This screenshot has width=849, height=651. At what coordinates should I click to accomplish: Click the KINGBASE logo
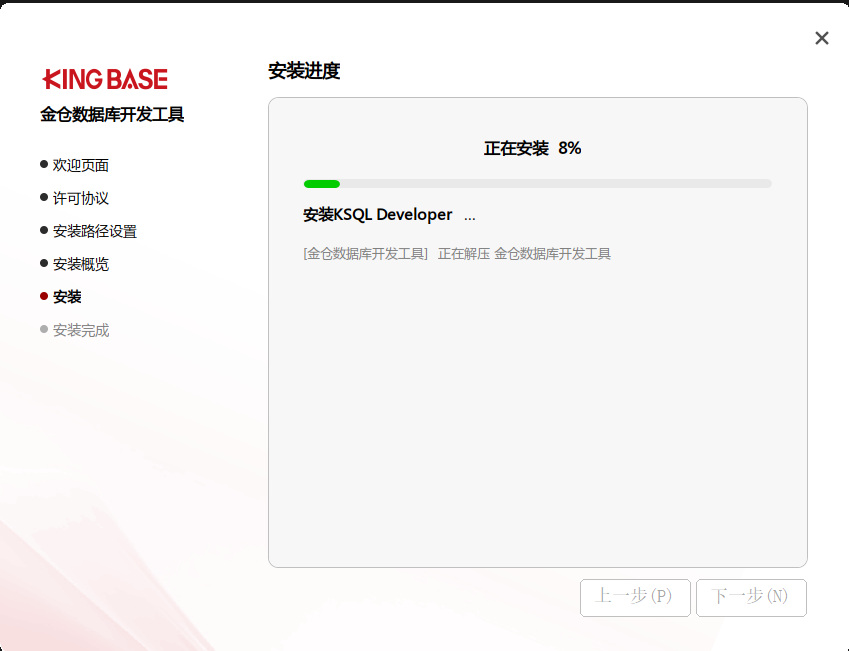[x=105, y=80]
